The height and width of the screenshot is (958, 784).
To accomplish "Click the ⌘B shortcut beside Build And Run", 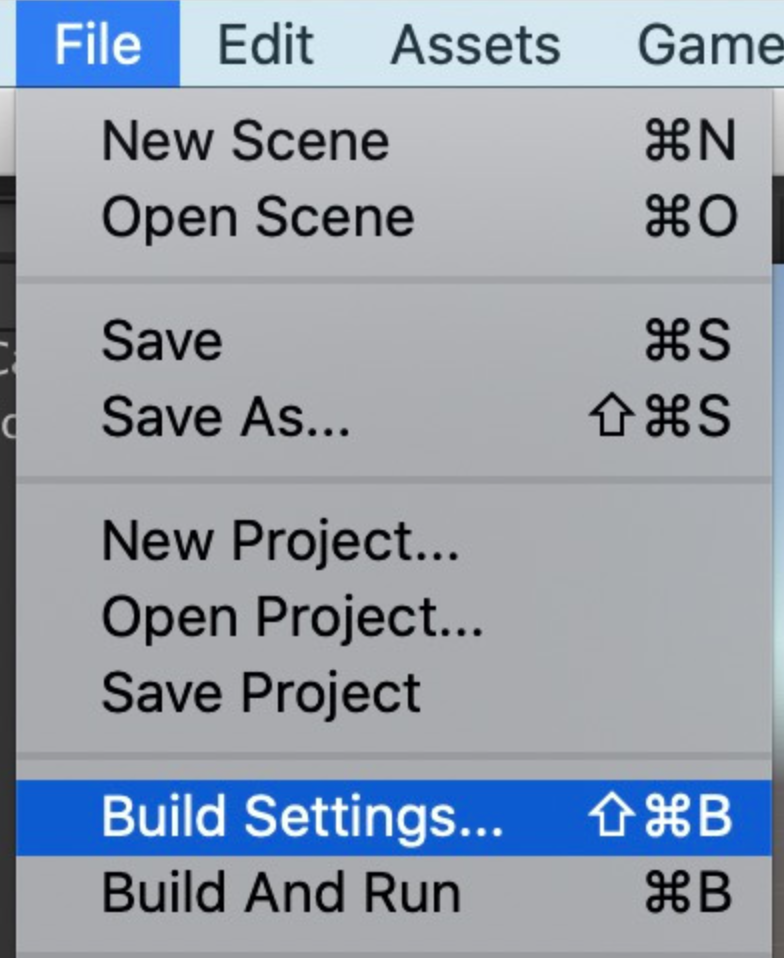I will 688,893.
